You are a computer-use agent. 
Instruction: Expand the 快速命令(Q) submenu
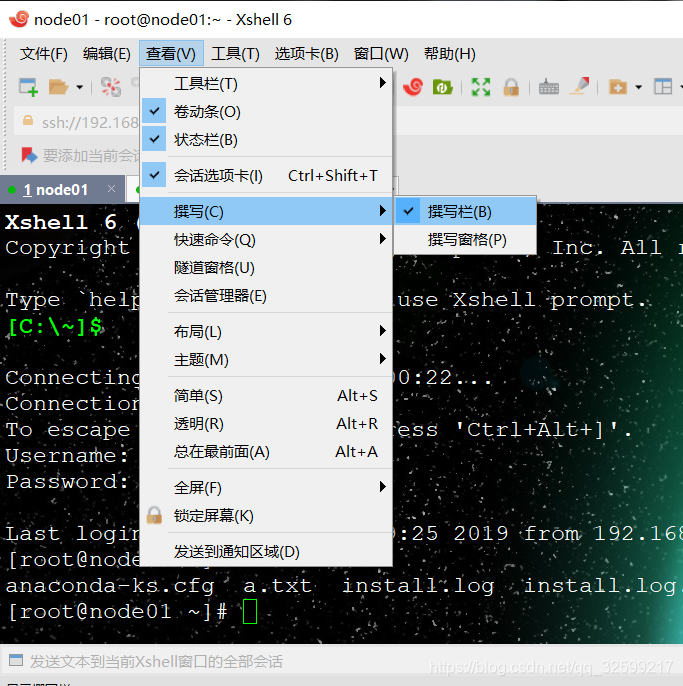[x=266, y=239]
